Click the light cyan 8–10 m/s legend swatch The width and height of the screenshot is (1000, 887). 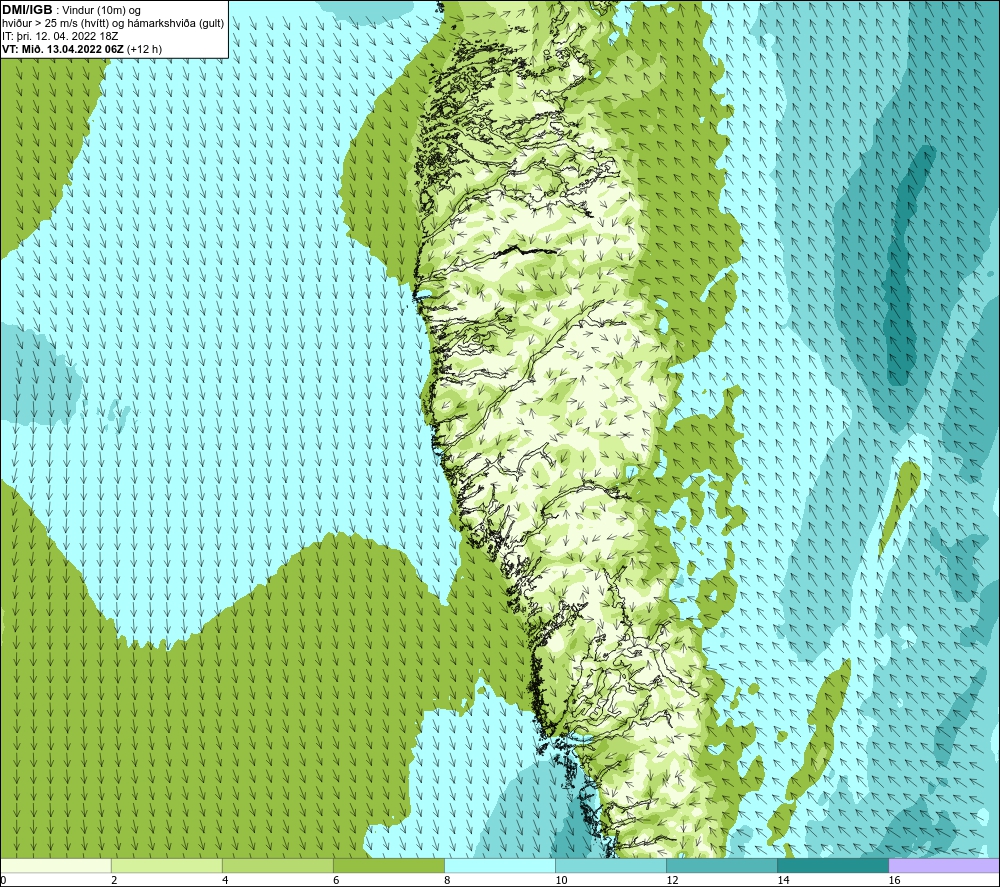click(x=499, y=865)
